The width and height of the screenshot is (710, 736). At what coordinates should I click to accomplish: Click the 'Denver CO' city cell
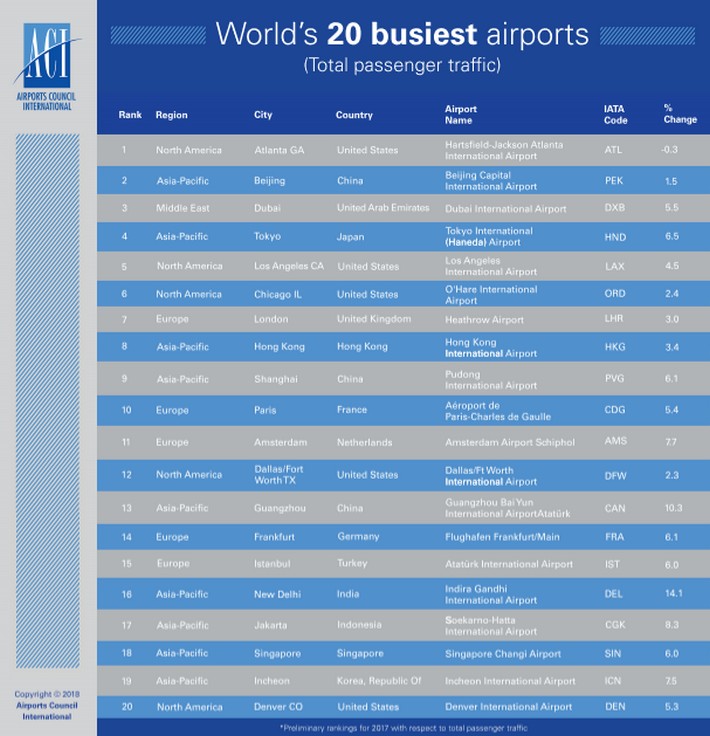(278, 707)
